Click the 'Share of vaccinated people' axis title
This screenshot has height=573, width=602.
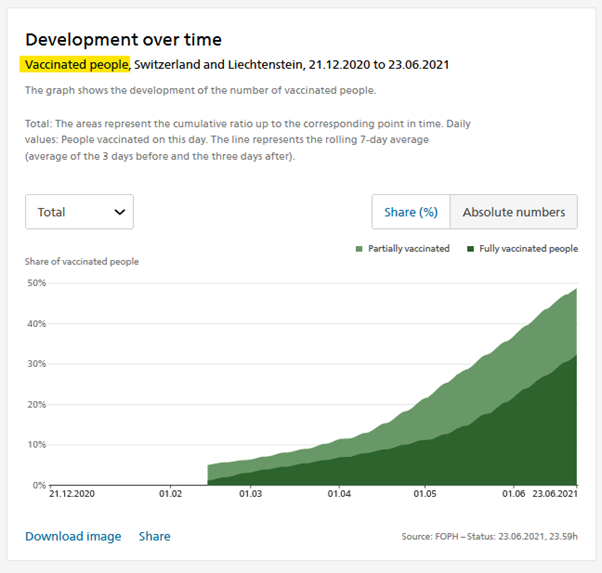pyautogui.click(x=82, y=262)
